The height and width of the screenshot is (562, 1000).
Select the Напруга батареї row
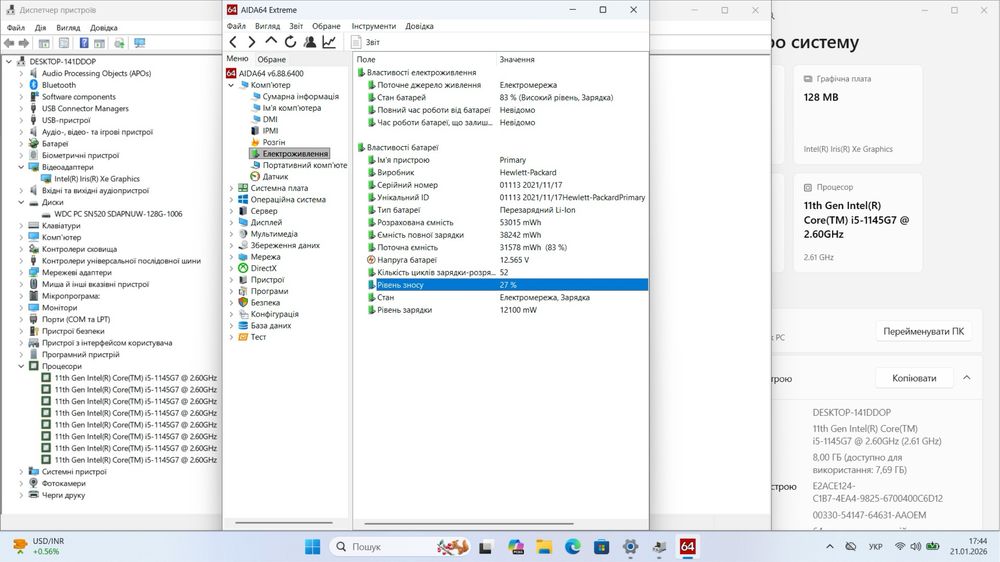click(x=508, y=260)
